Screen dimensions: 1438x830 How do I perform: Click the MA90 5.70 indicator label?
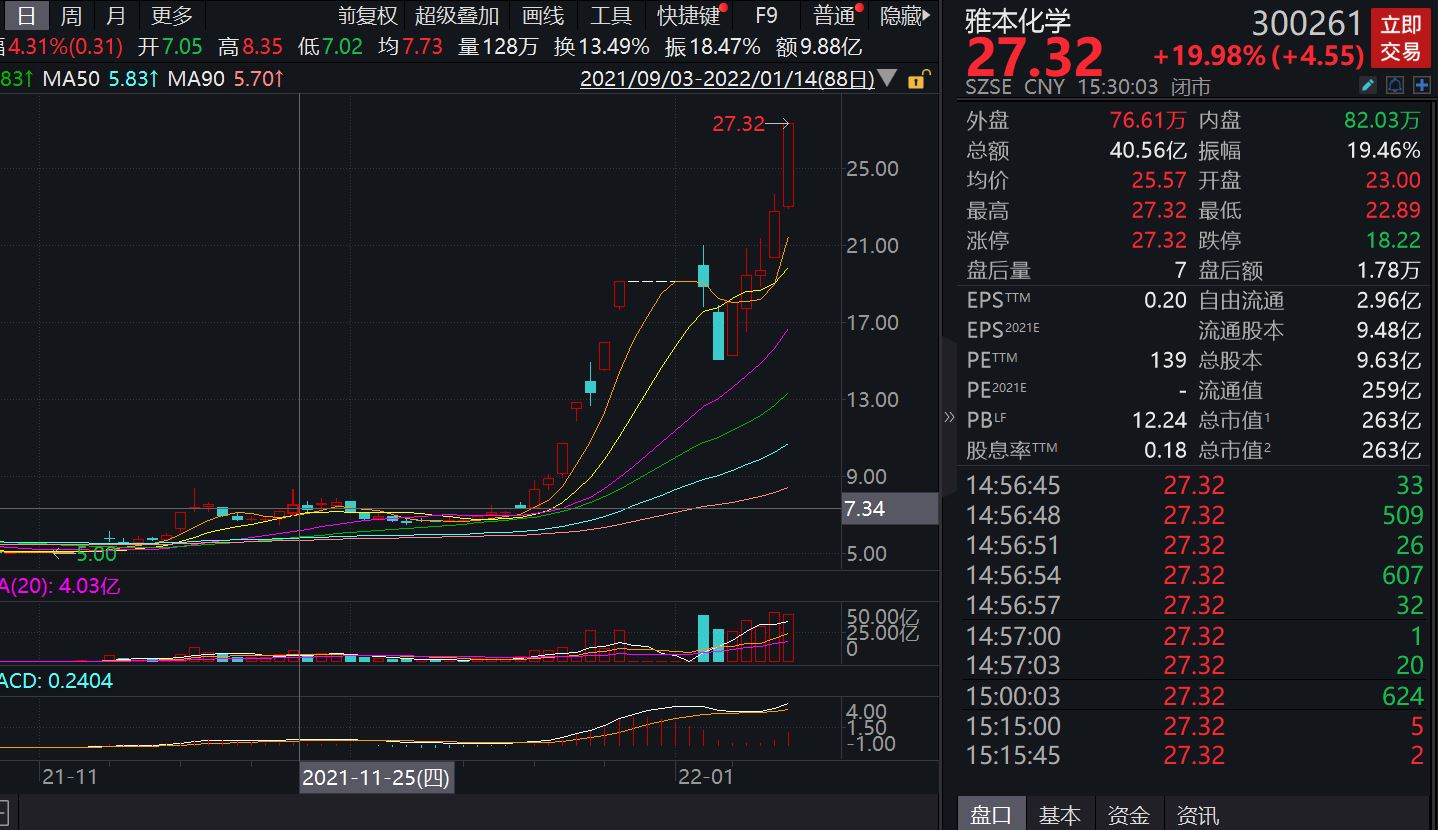pos(224,79)
